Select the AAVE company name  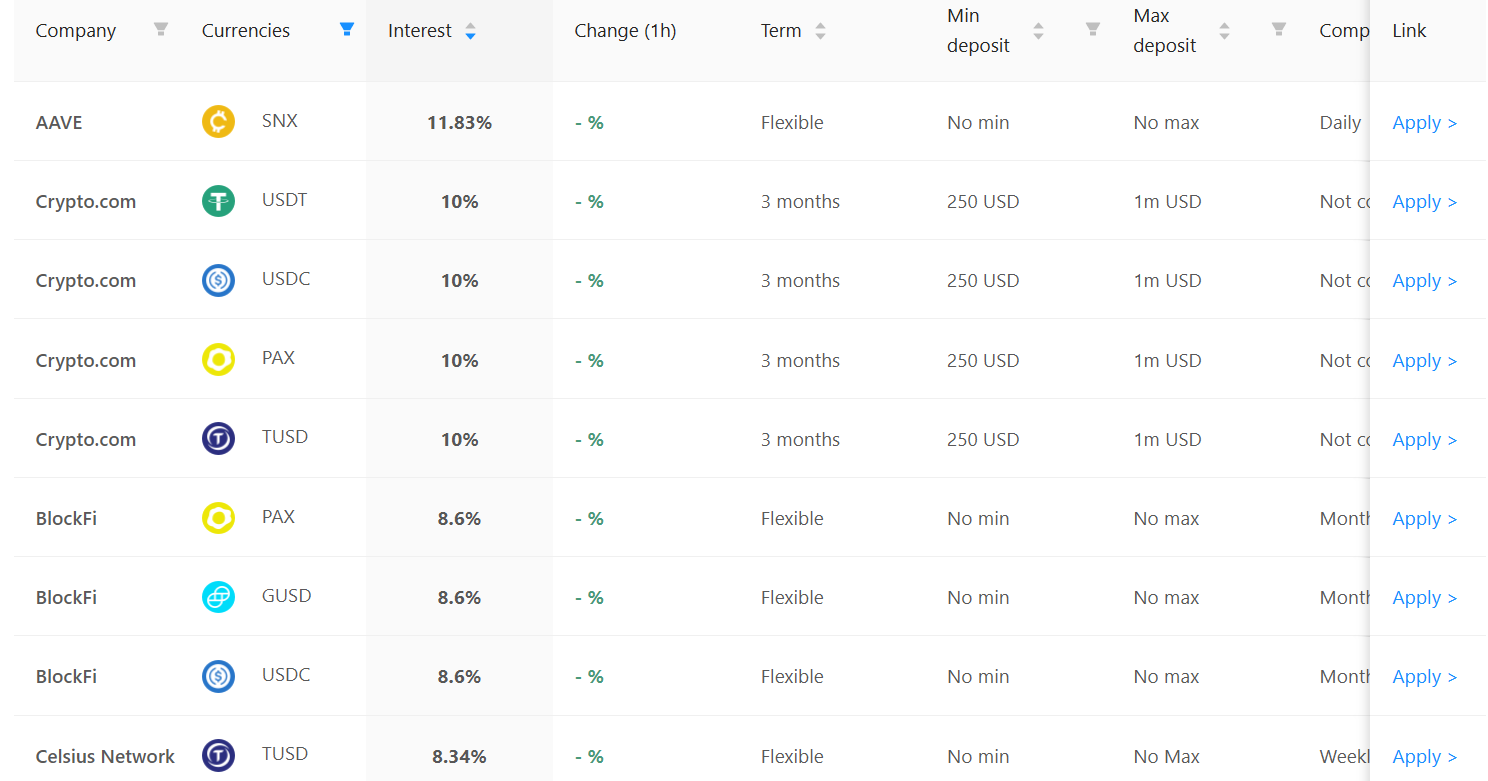59,123
